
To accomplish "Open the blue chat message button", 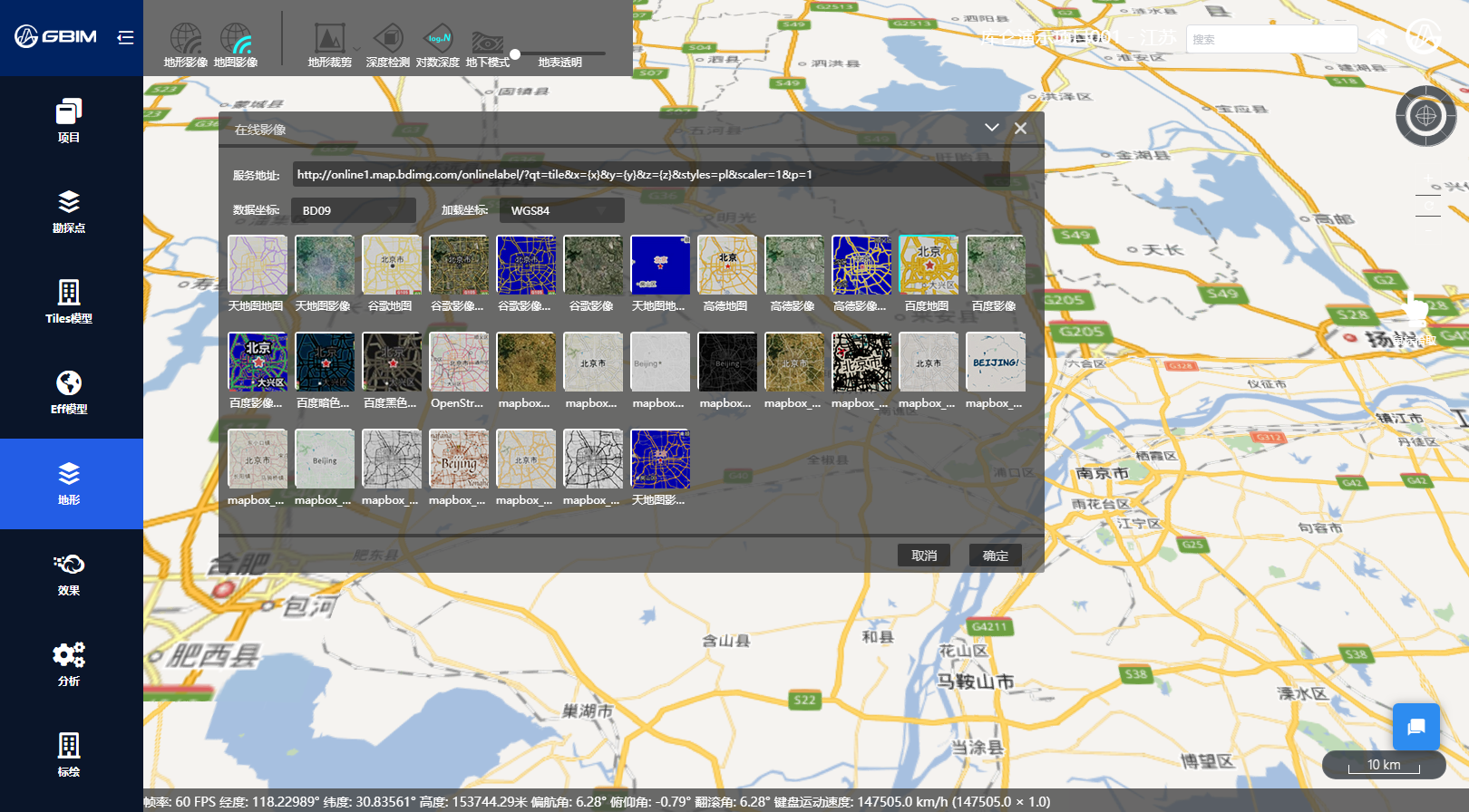I will (x=1416, y=727).
